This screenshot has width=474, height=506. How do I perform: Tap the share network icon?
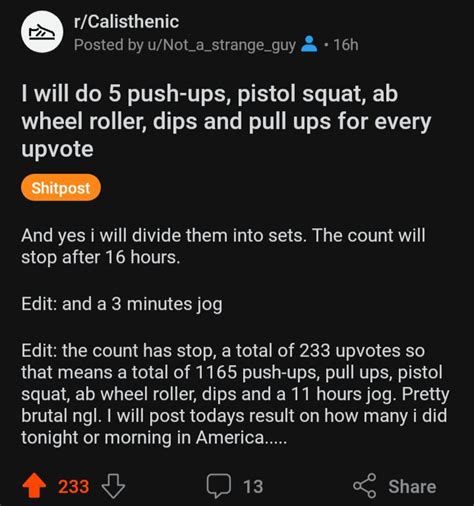point(365,486)
